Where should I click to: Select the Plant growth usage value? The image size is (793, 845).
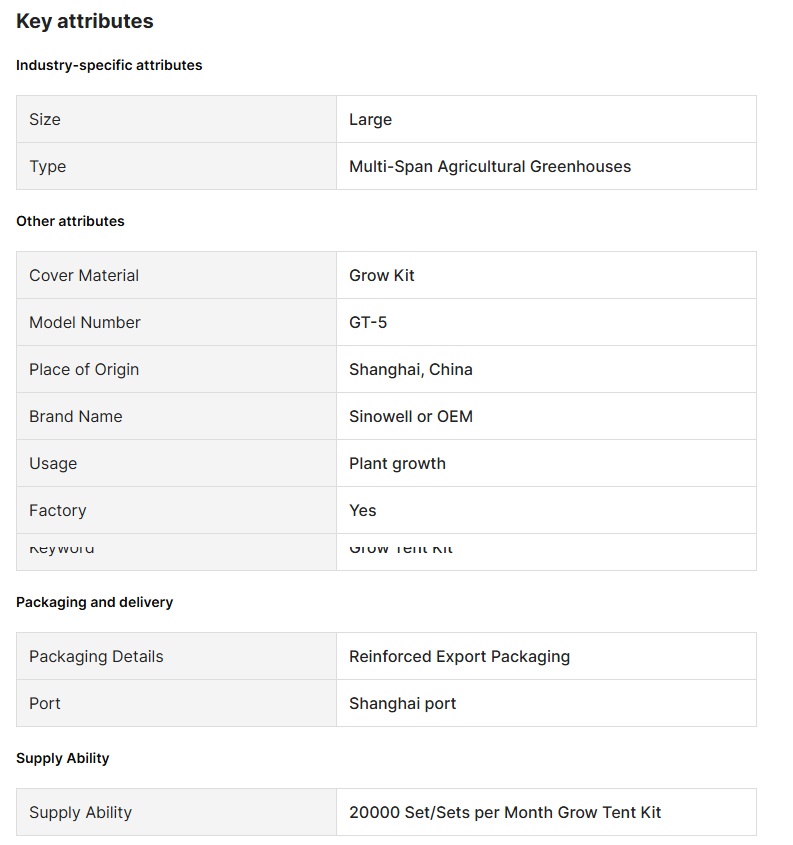click(x=397, y=463)
